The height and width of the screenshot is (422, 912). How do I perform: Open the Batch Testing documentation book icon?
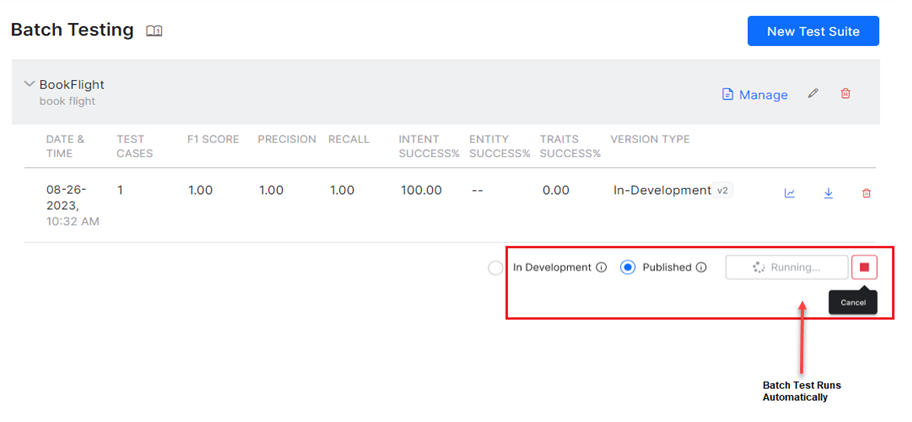[x=154, y=31]
